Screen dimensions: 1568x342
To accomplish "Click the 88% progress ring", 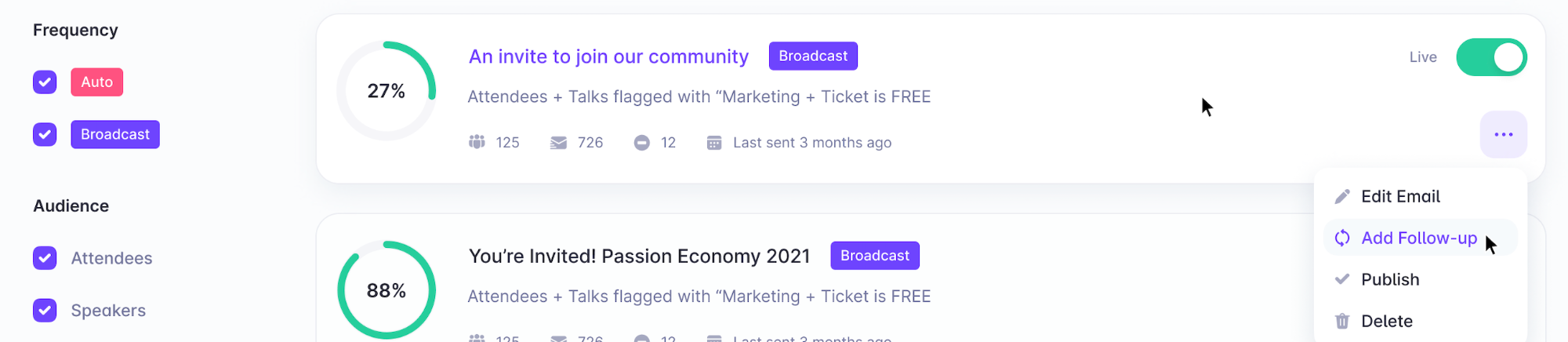I will (x=387, y=290).
